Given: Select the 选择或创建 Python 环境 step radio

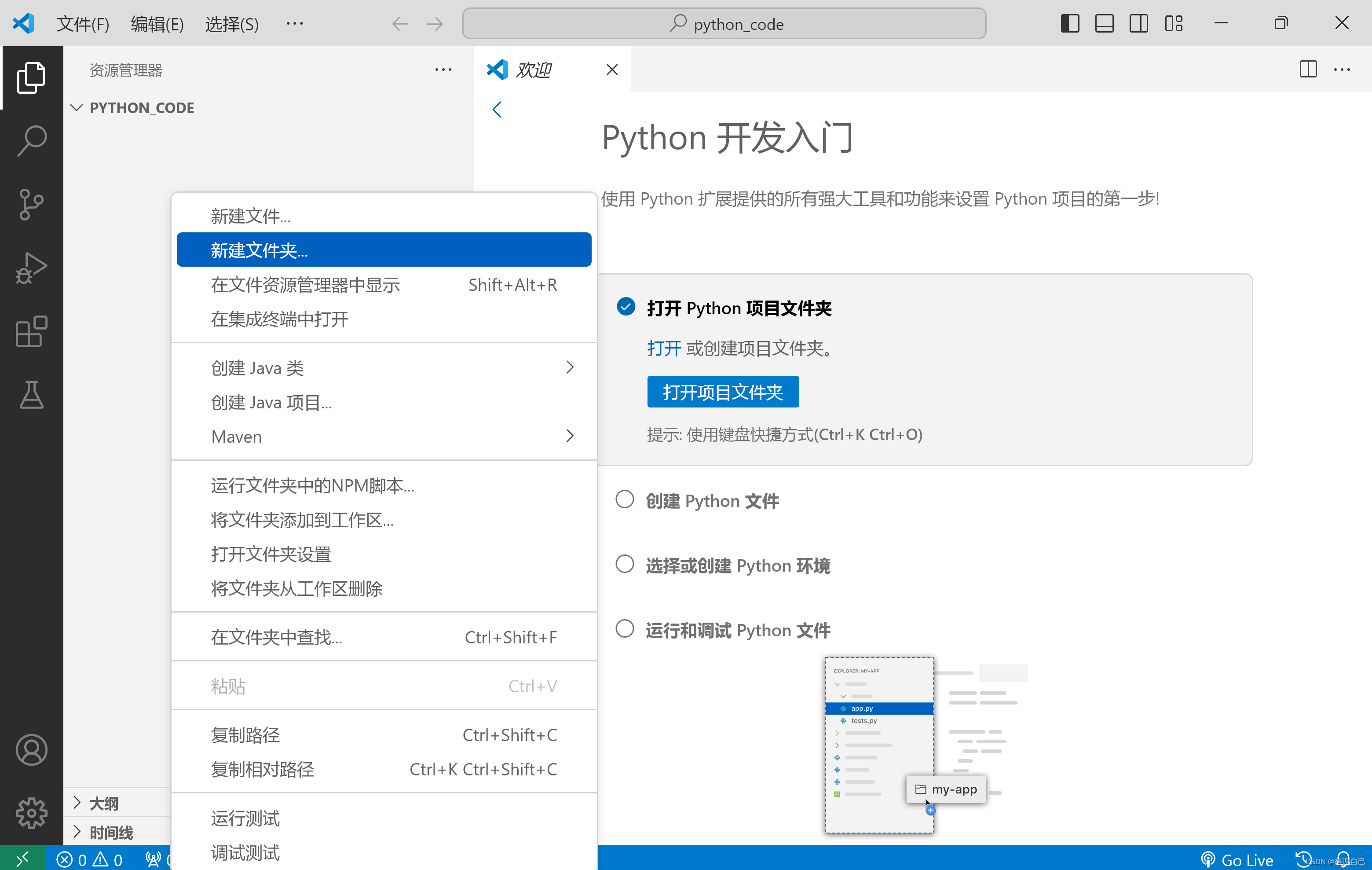Looking at the screenshot, I should (x=625, y=565).
